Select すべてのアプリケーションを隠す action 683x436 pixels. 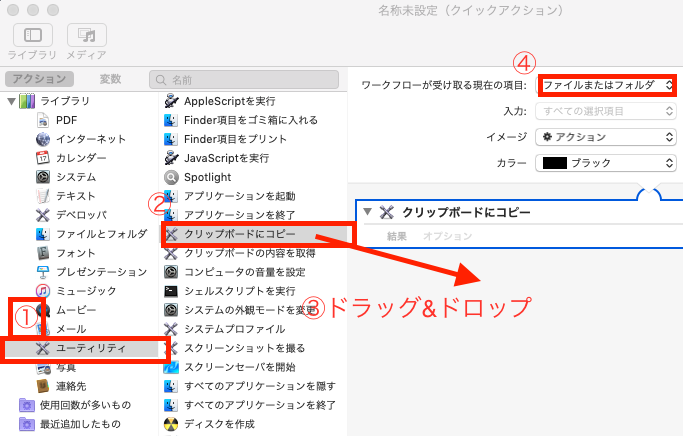[x=250, y=386]
